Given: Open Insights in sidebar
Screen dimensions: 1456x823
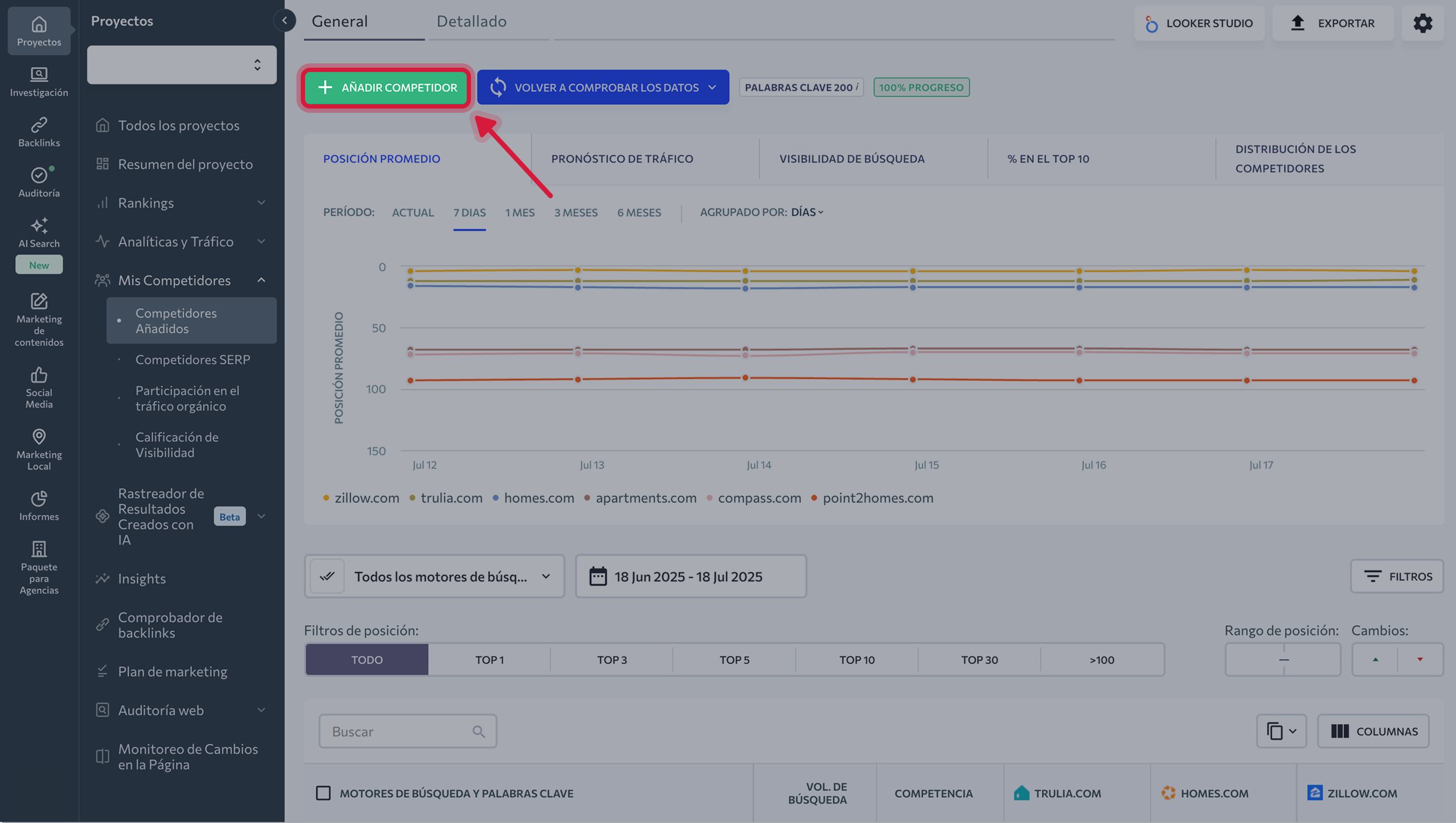Looking at the screenshot, I should pos(141,579).
